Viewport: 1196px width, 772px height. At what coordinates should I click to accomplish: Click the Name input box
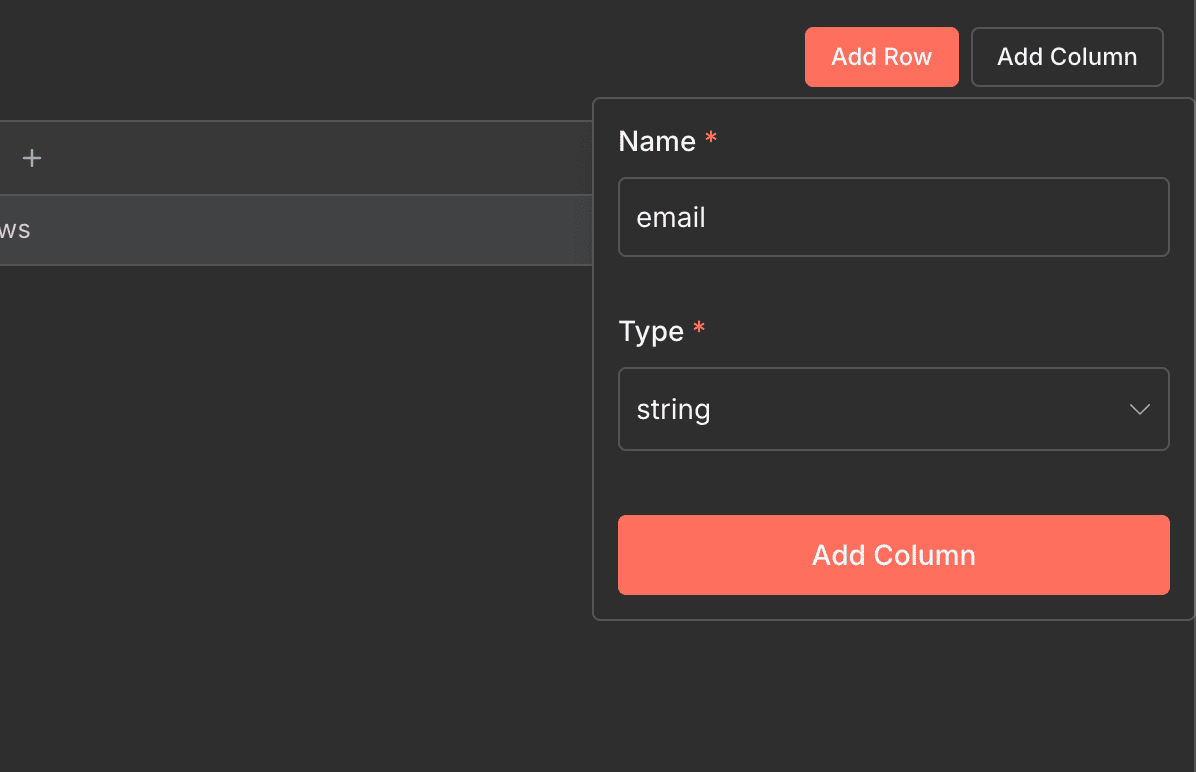tap(894, 217)
